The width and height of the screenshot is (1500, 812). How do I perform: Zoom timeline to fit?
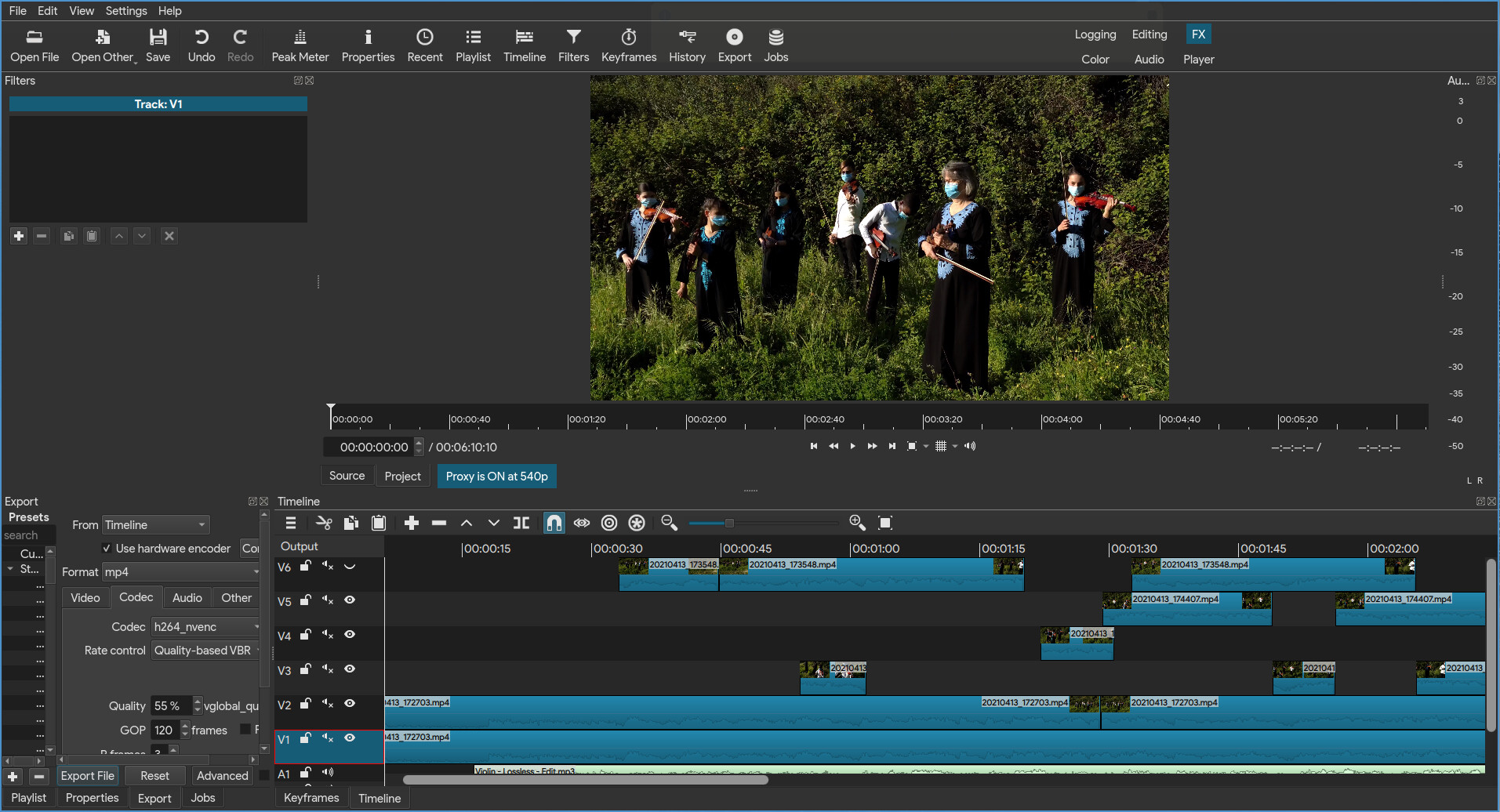click(x=885, y=523)
